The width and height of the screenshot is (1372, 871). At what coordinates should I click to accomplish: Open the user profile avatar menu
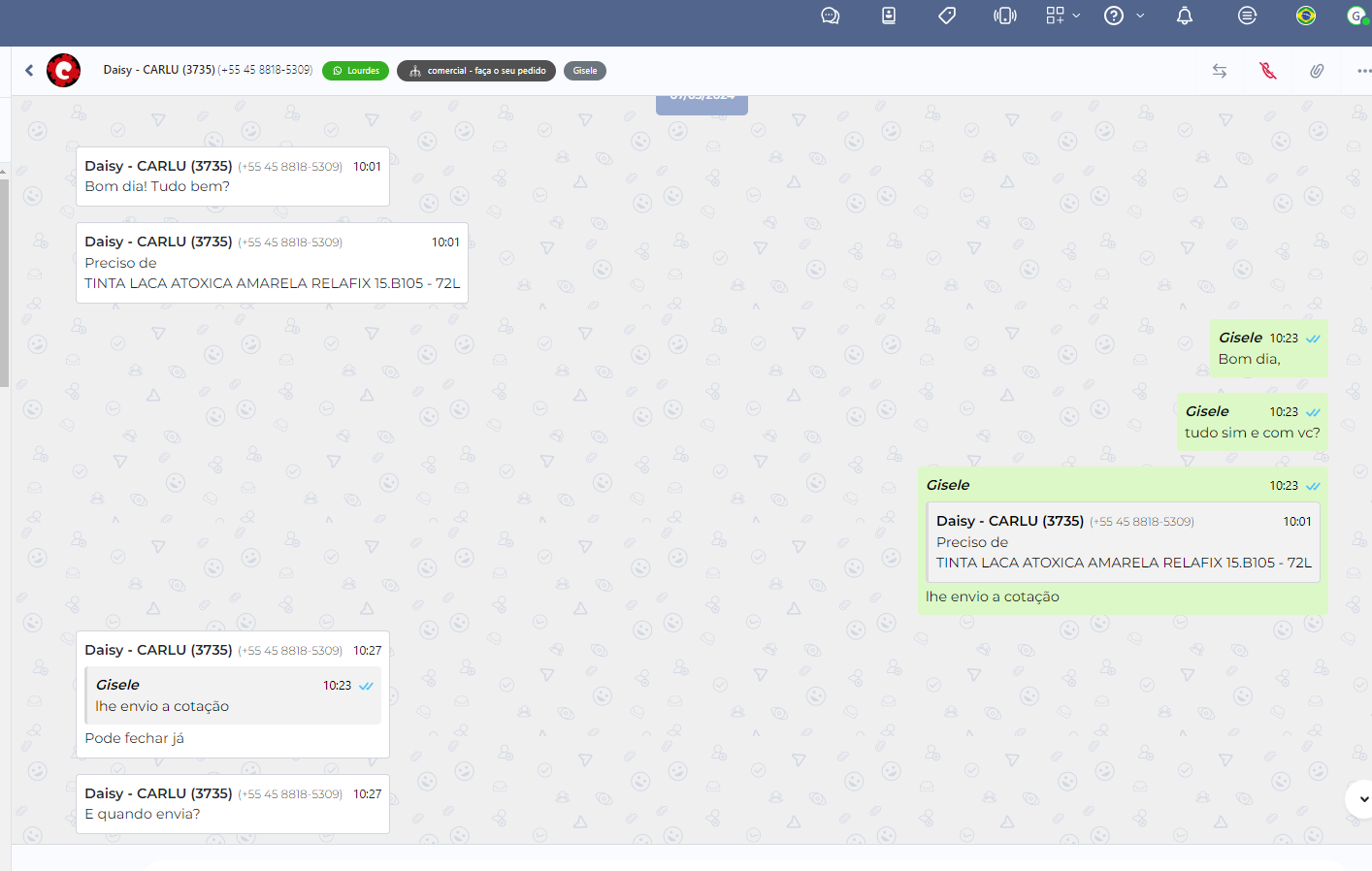coord(1356,16)
